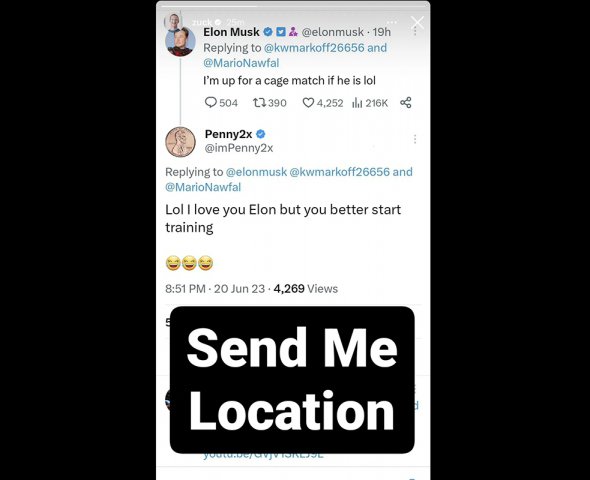Click the story progress bar at top
Screen dimensions: 590x480
[x=293, y=6]
